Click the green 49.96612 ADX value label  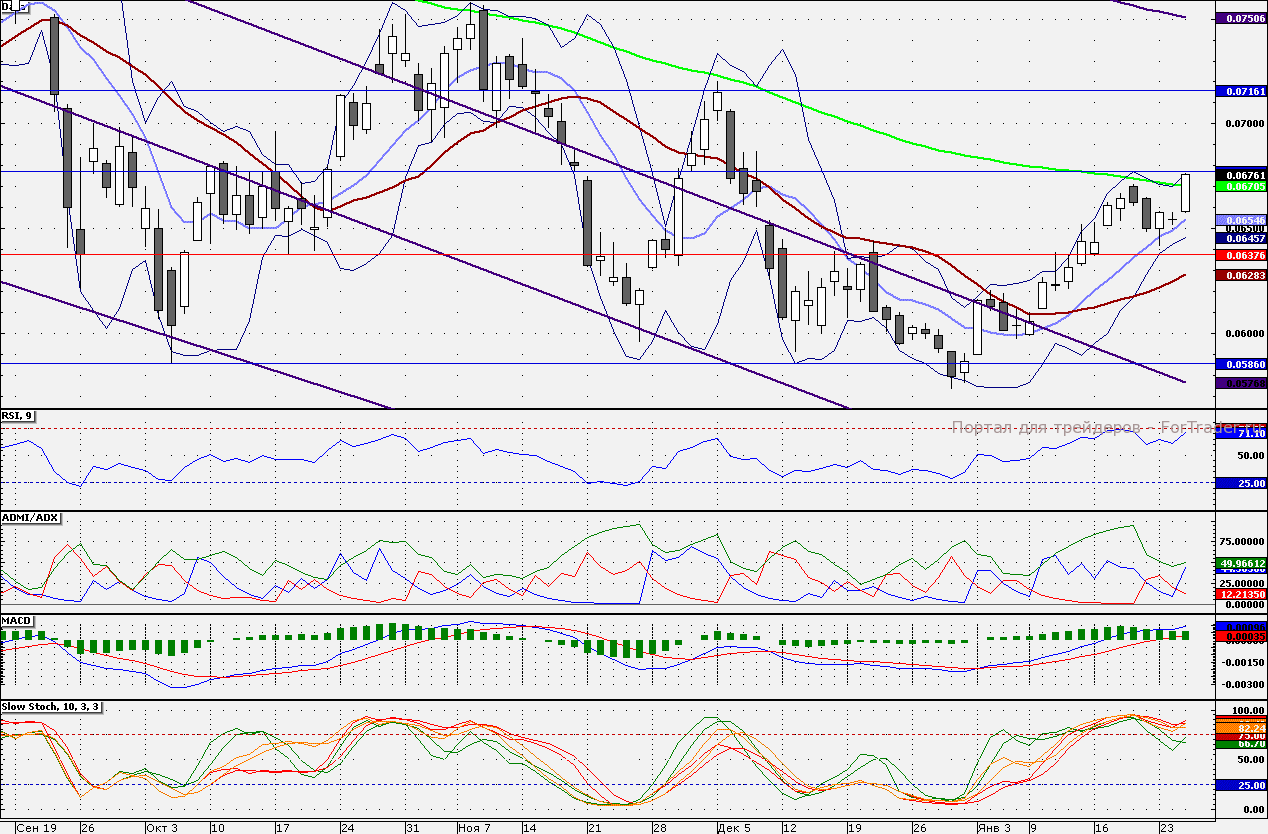(1240, 563)
